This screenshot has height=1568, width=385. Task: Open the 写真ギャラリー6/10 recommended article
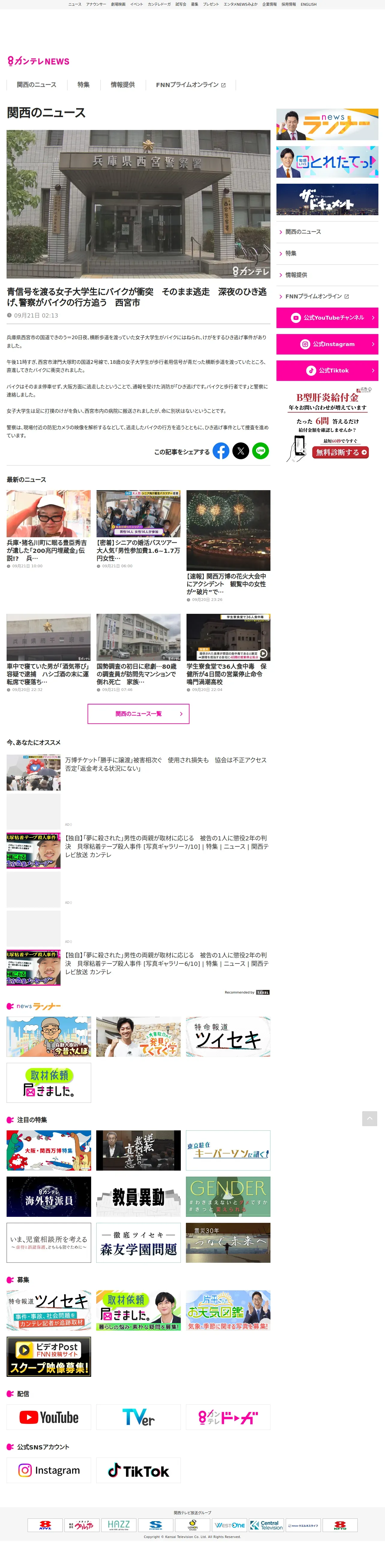point(138,967)
